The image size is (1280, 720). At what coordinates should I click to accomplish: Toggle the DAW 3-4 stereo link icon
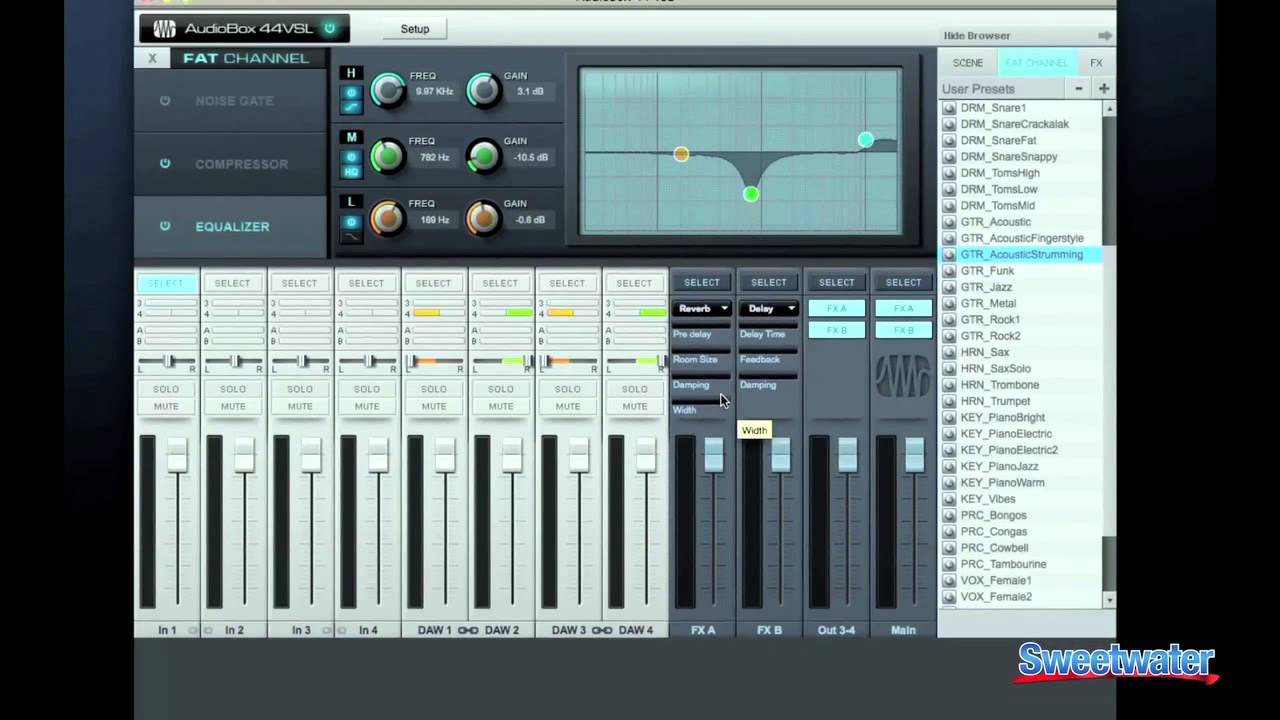[602, 630]
